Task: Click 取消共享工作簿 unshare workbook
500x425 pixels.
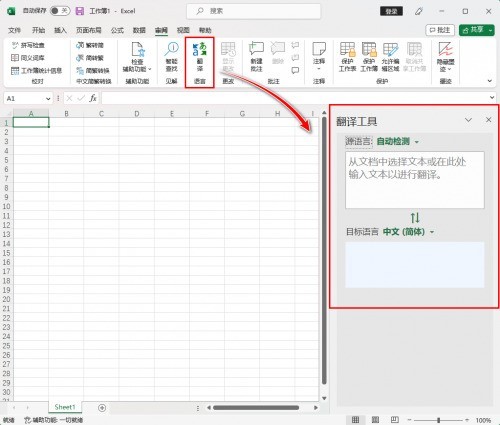Action: (414, 57)
